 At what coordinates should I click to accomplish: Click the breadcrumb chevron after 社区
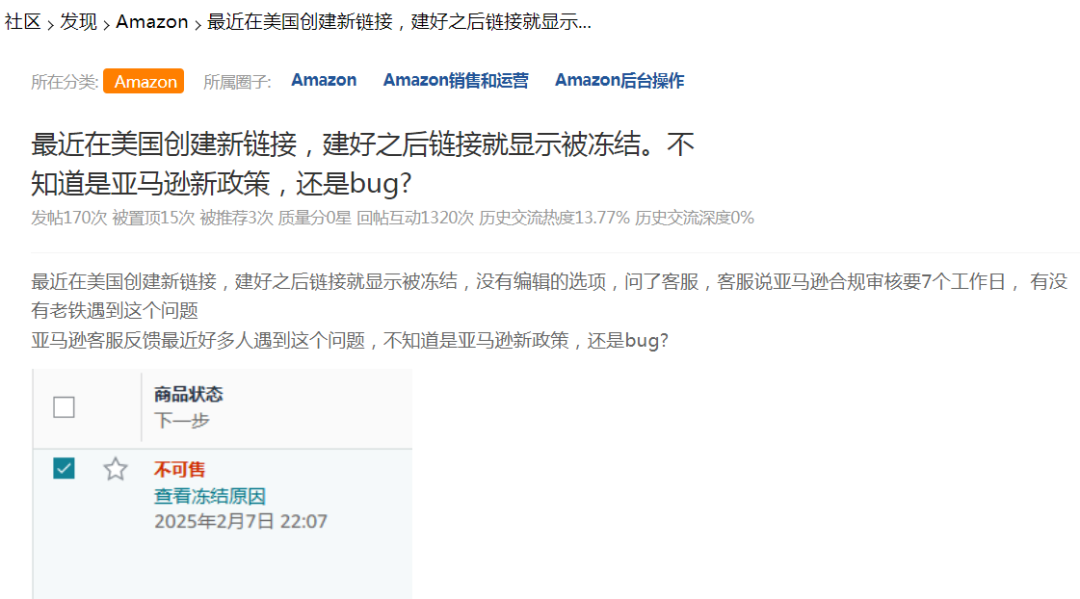pos(50,25)
